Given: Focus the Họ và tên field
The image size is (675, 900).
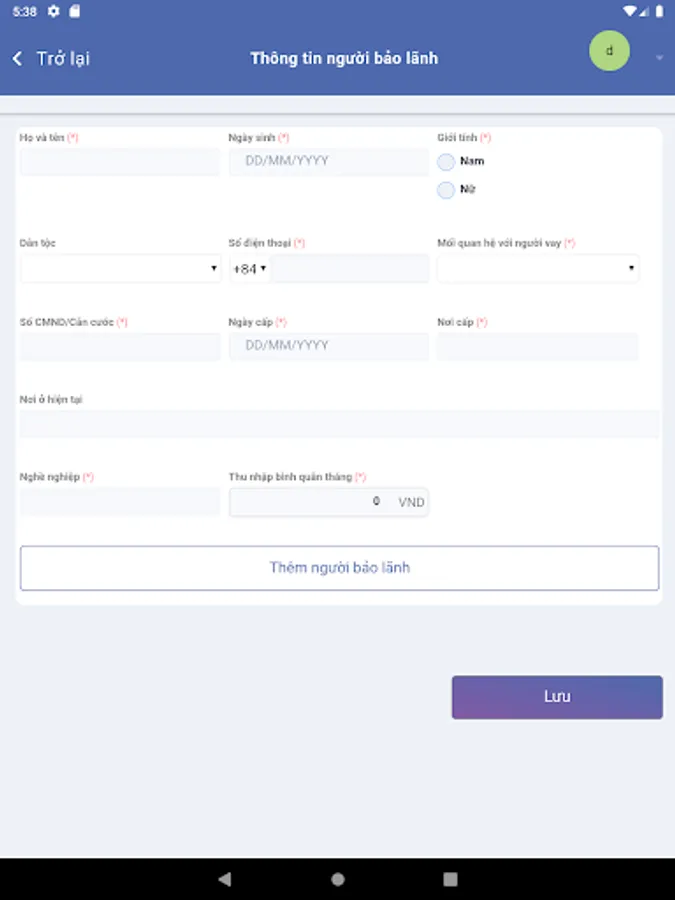Looking at the screenshot, I should (120, 162).
